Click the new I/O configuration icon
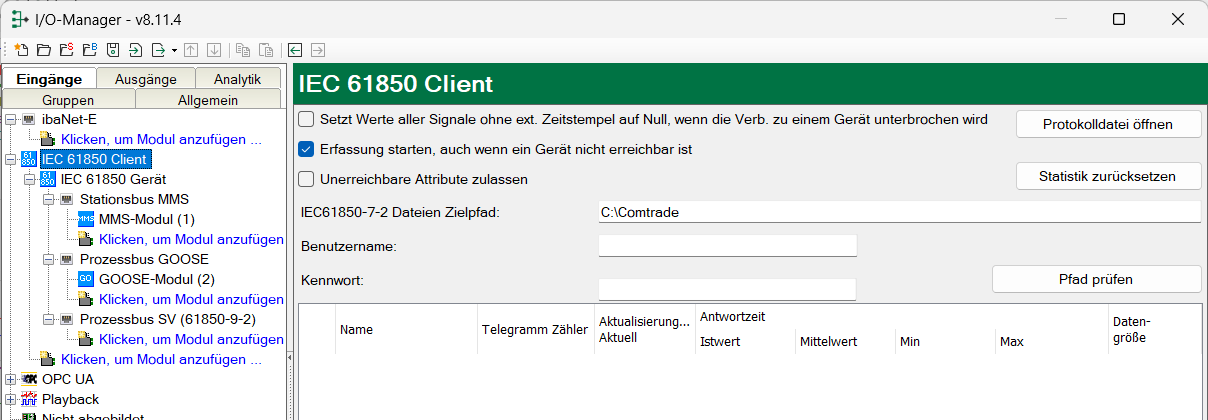The image size is (1208, 420). (21, 49)
